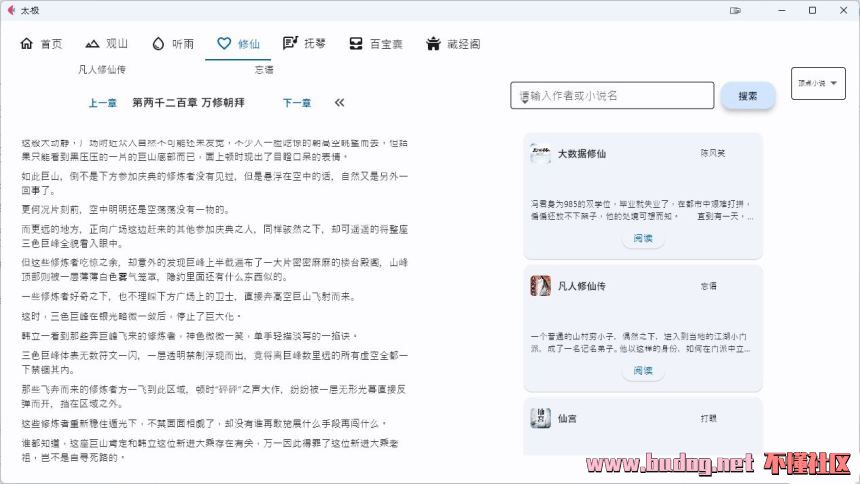
Task: Click the heart icon beside 修仙
Action: click(224, 43)
